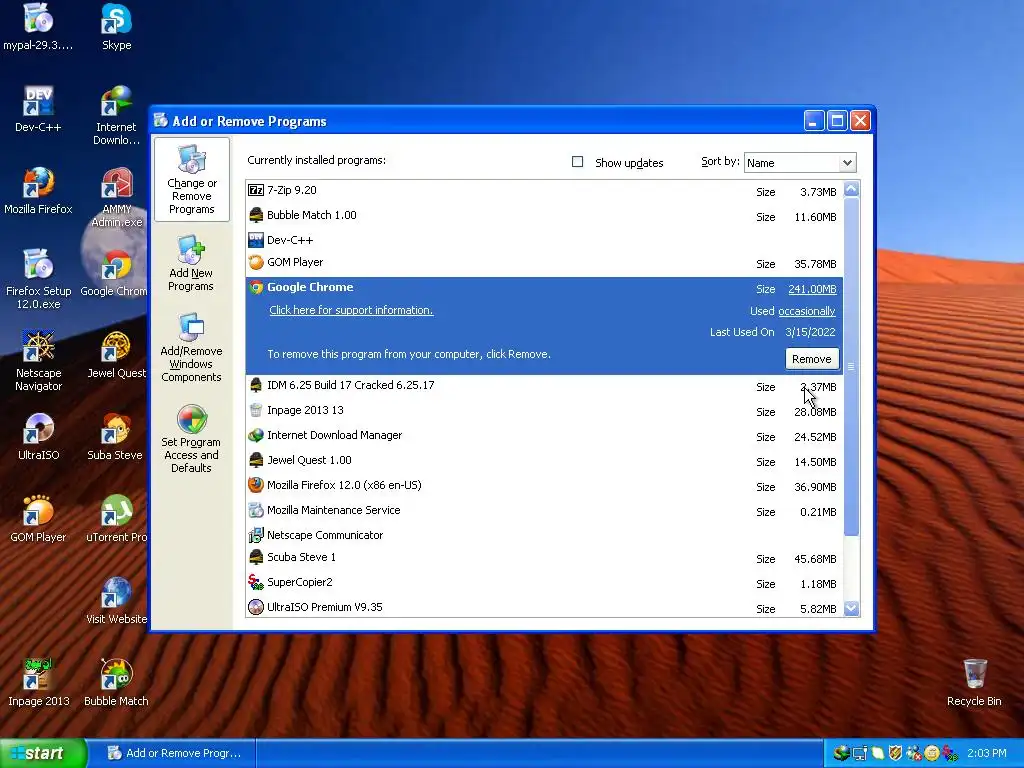The height and width of the screenshot is (768, 1024).
Task: Select IDM 6.25 Build 17 Cracked icon
Action: coord(256,385)
